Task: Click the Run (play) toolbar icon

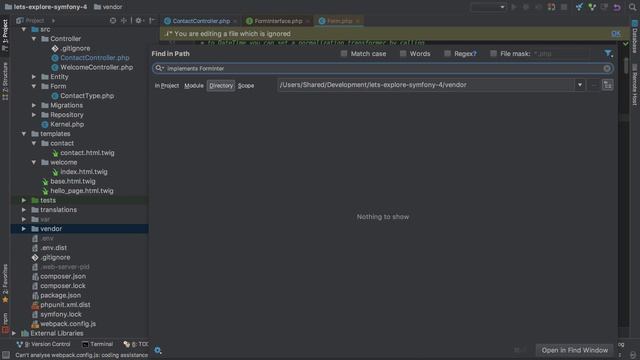Action: 514,7
